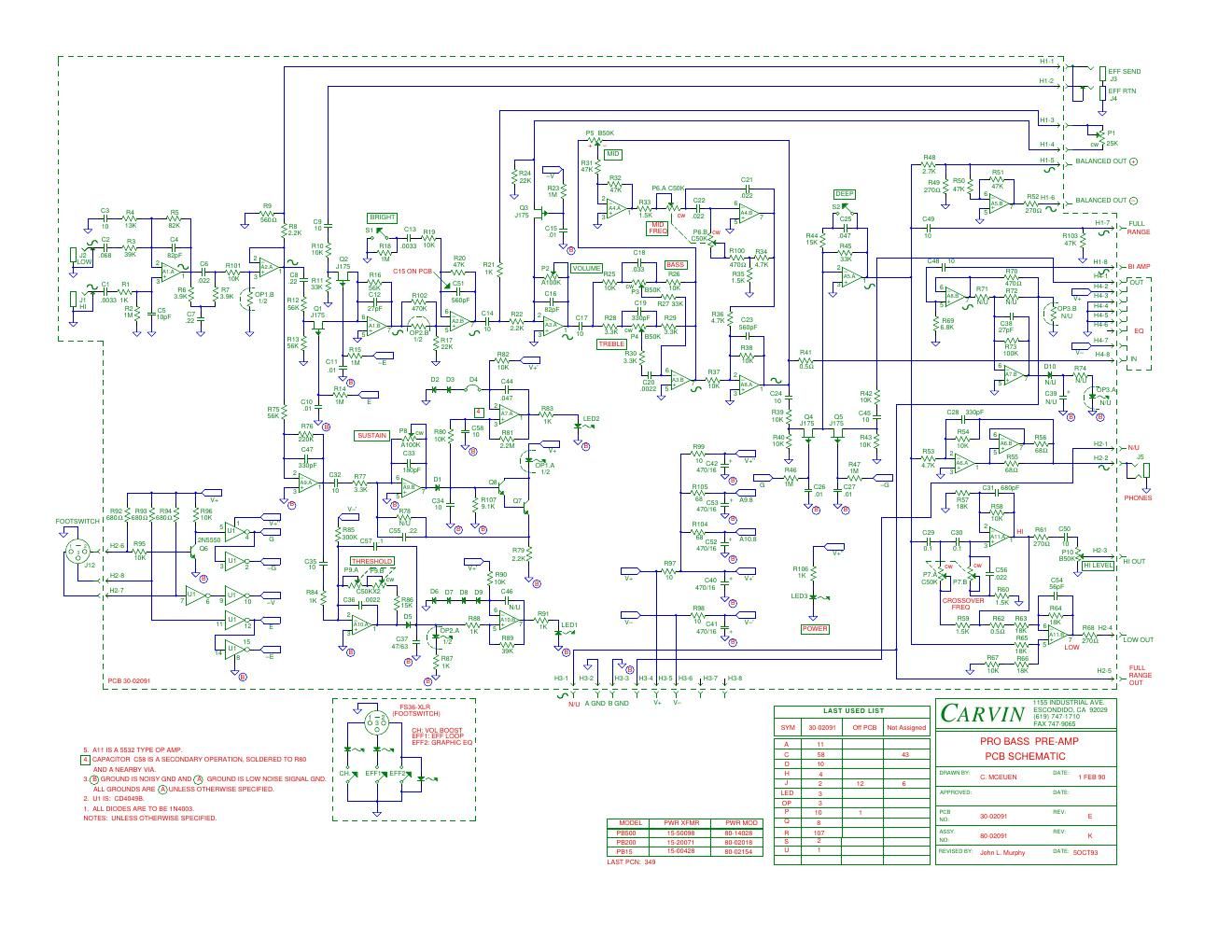Click the LAST USED LIST header
The width and height of the screenshot is (1232, 952).
(851, 710)
